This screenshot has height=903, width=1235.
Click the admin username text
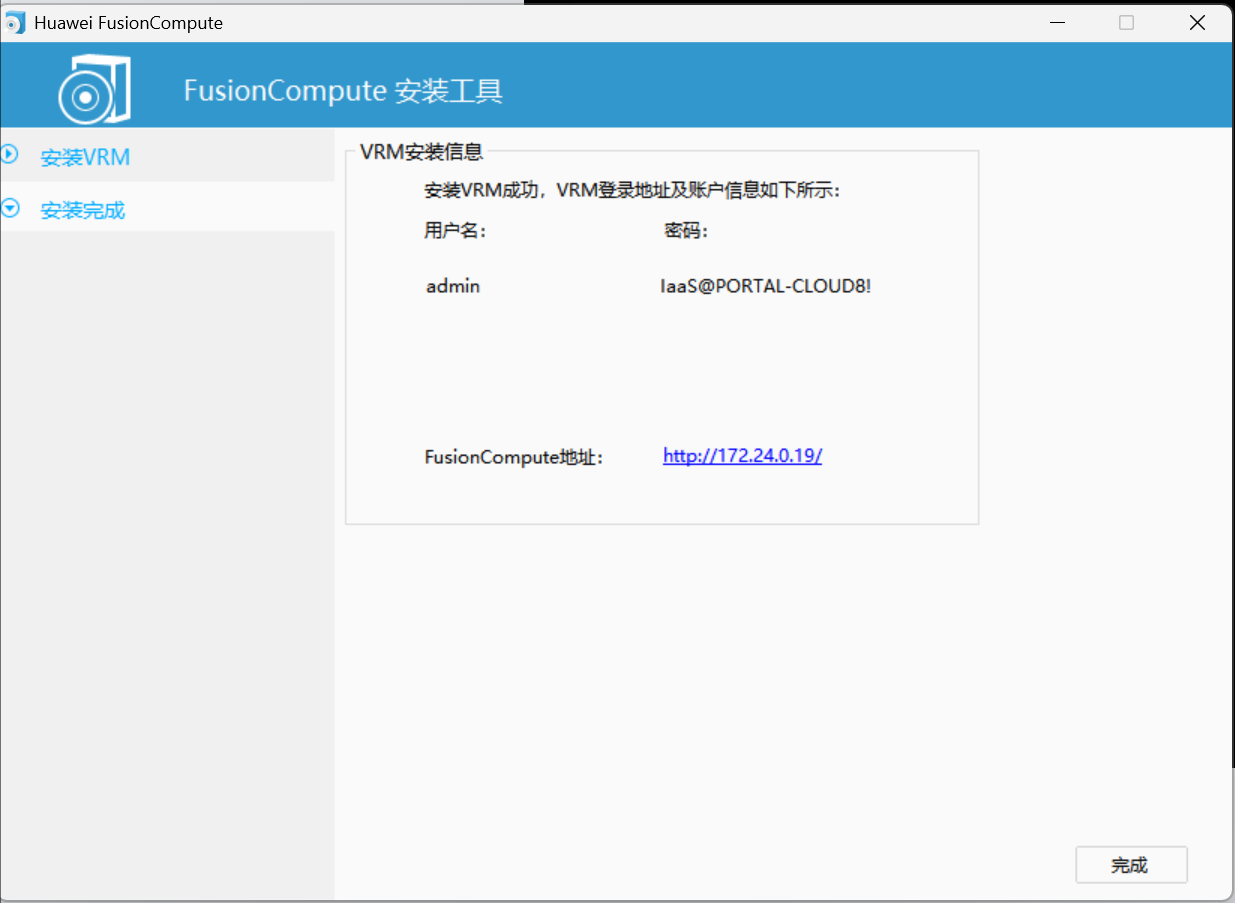click(453, 286)
